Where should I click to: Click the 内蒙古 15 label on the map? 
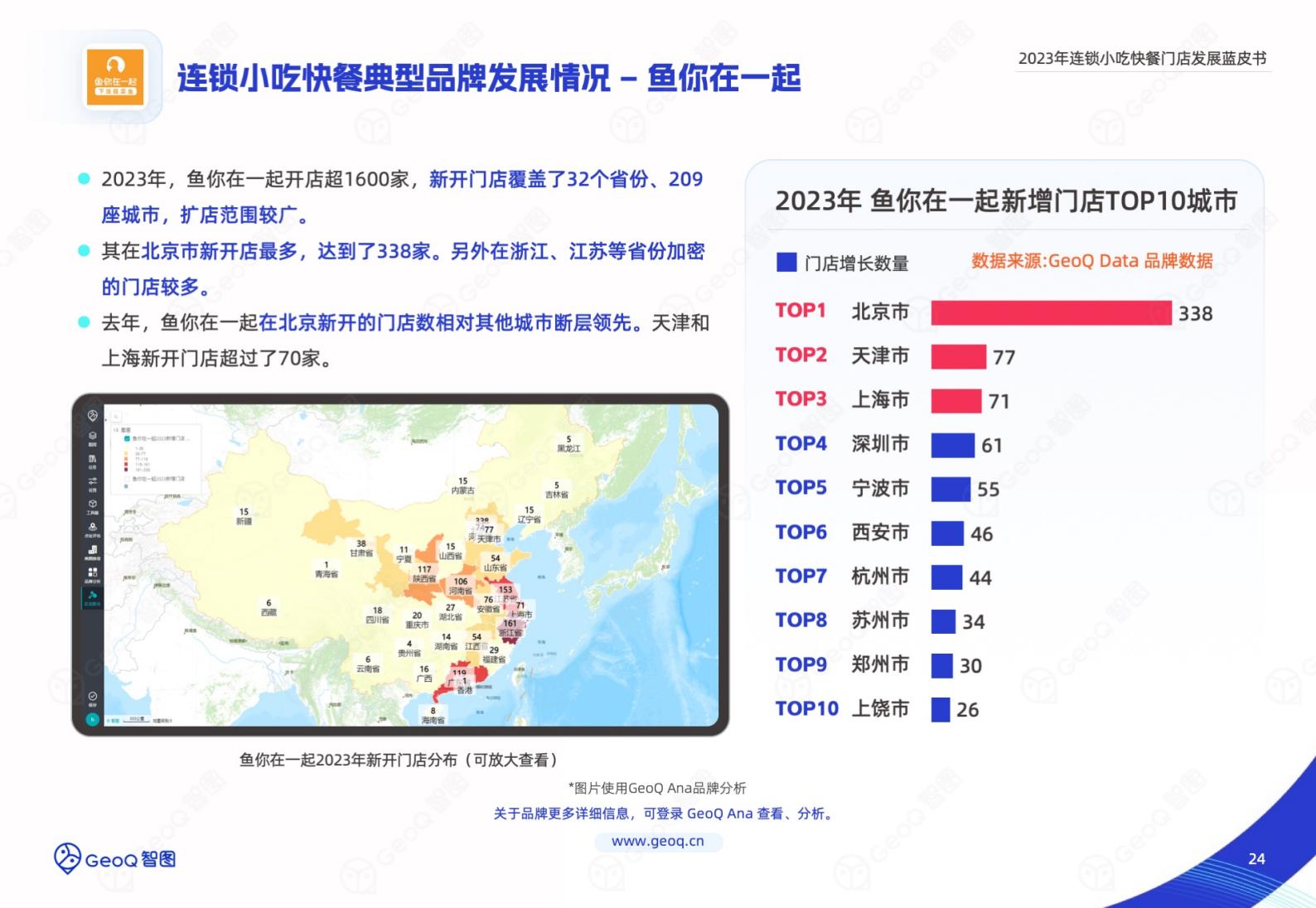click(462, 485)
